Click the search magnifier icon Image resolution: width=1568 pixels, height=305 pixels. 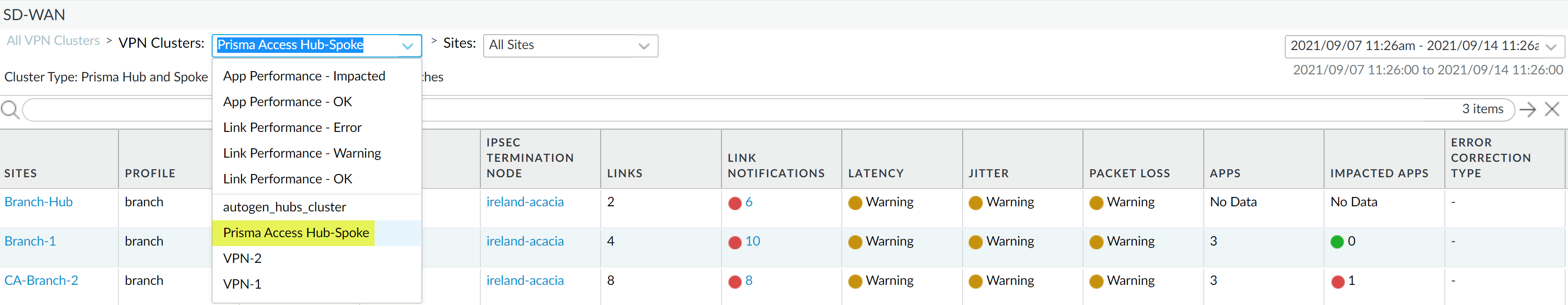pyautogui.click(x=10, y=110)
